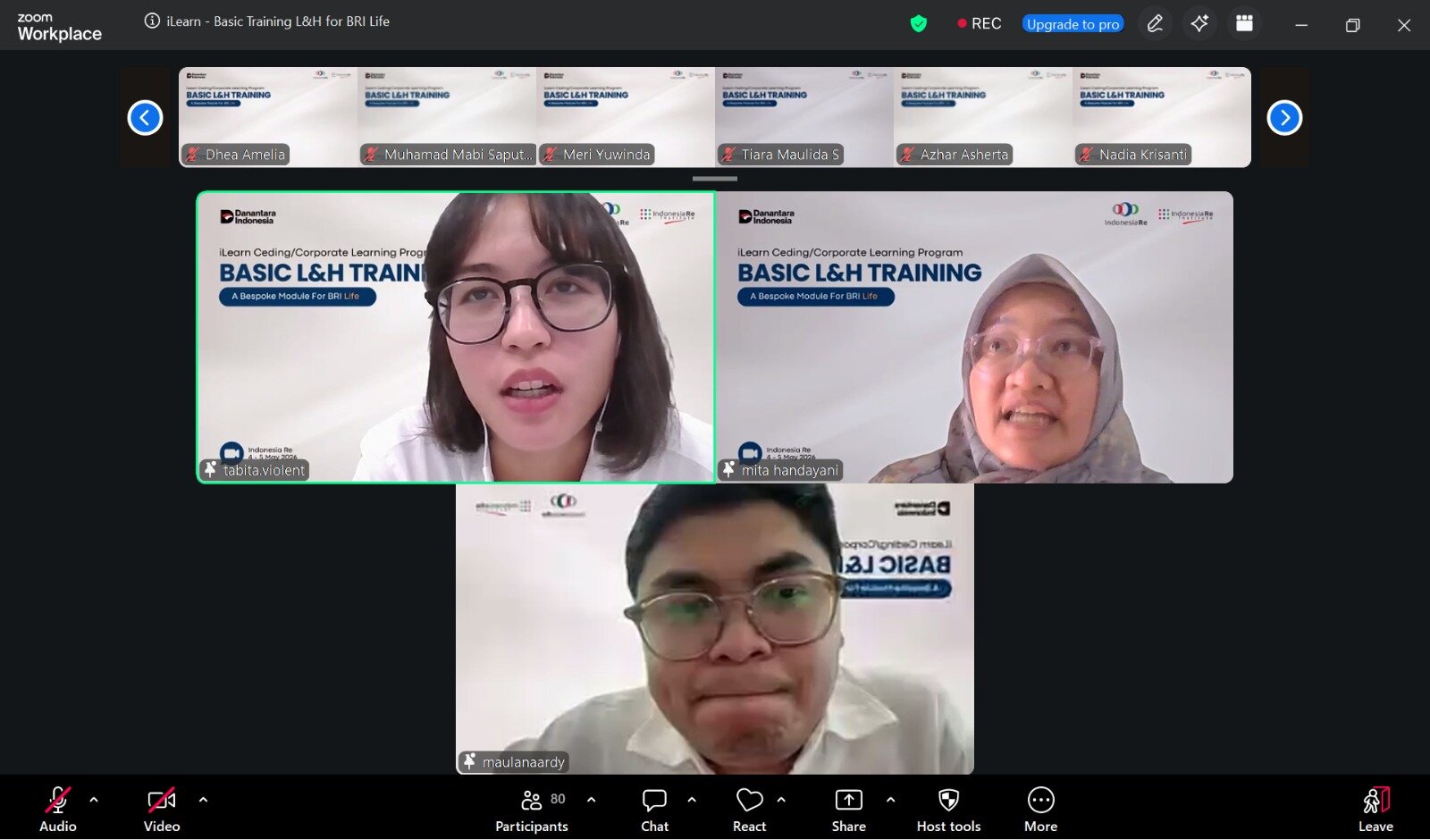Expand chat options arrow

[692, 800]
